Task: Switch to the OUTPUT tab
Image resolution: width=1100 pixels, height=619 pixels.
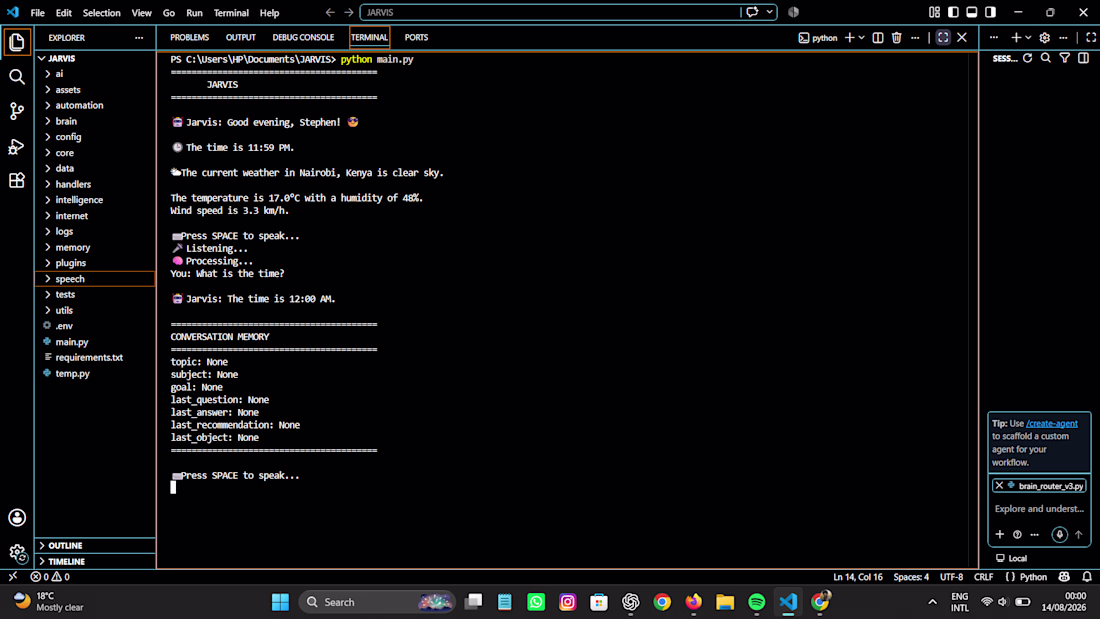Action: click(241, 38)
